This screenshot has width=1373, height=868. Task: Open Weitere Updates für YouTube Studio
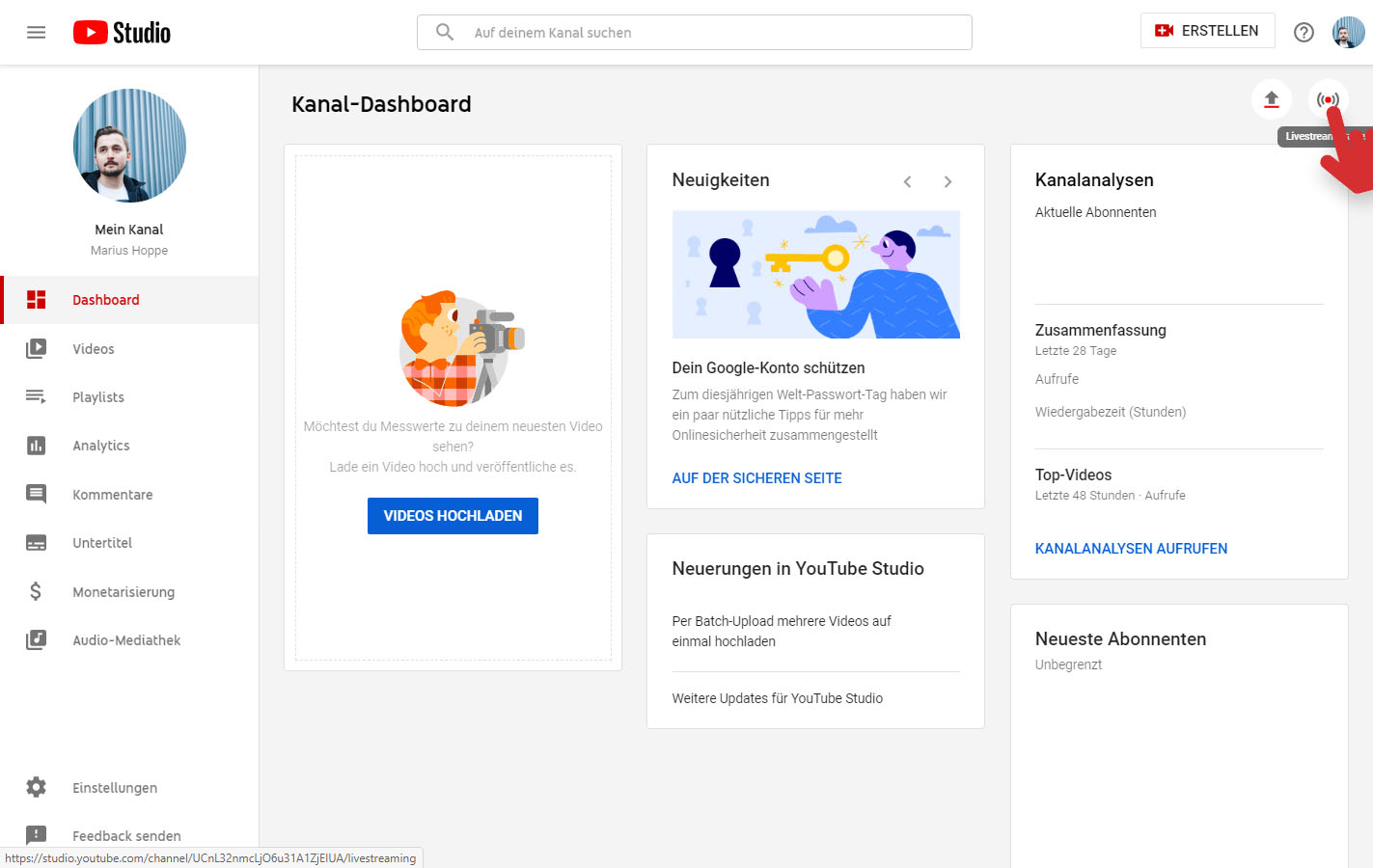[778, 698]
